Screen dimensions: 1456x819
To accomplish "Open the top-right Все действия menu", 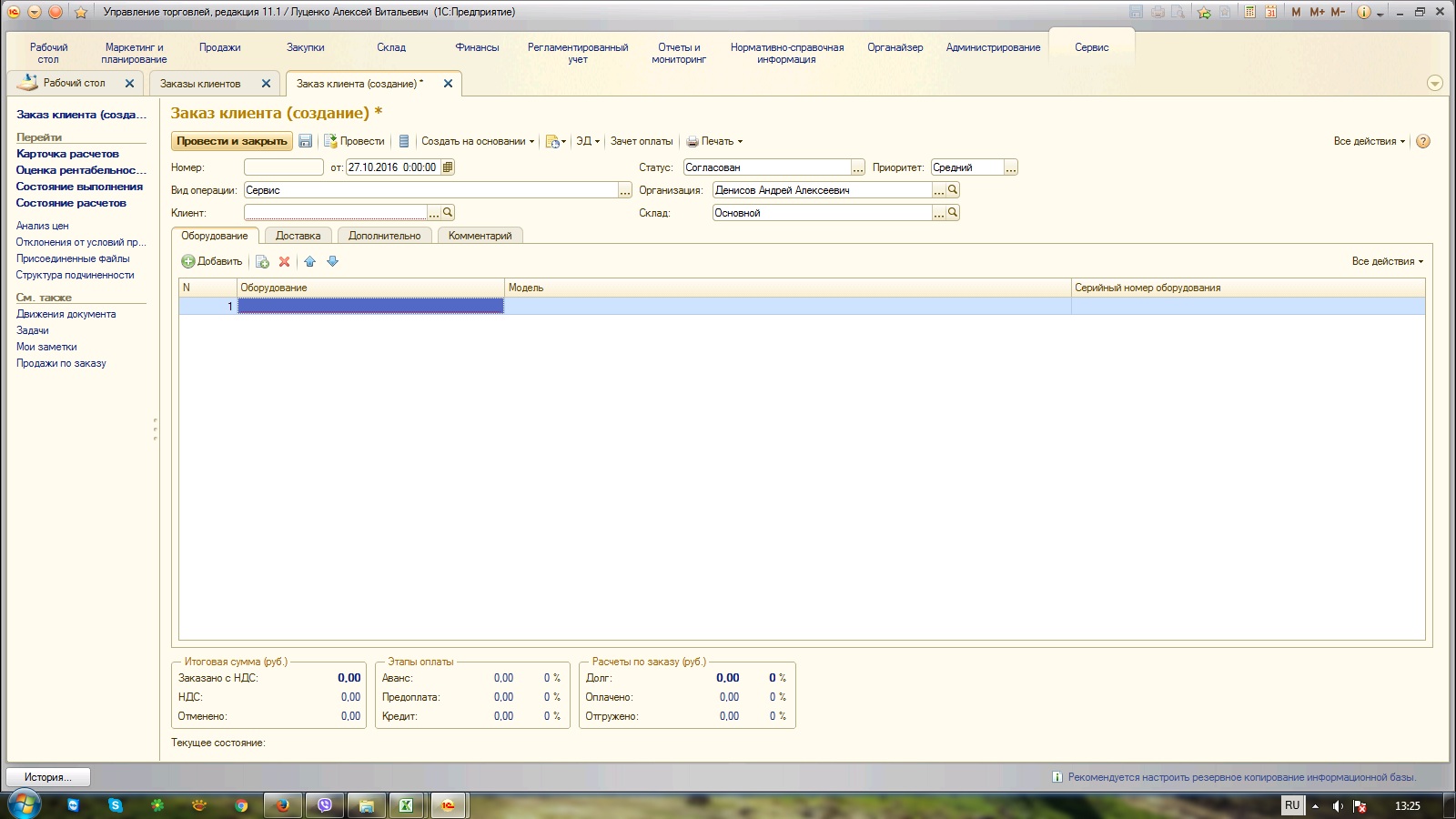I will (x=1369, y=141).
